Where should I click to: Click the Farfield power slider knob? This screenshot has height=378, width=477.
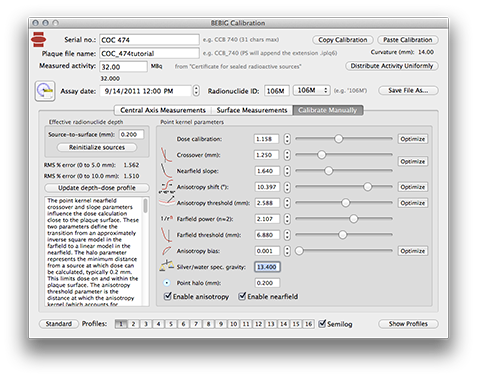(353, 219)
